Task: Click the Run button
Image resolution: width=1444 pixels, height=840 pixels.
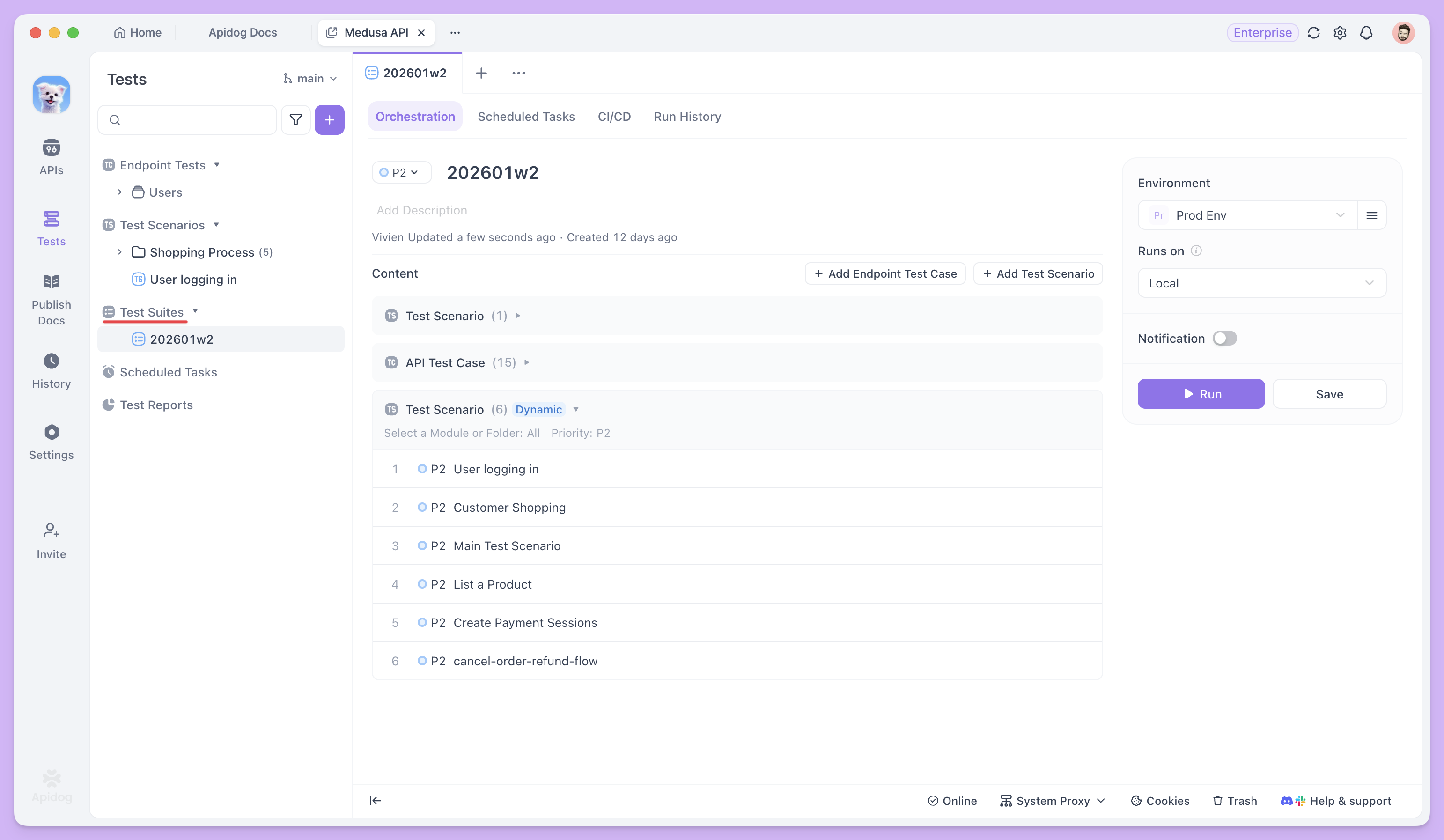Action: (x=1201, y=394)
